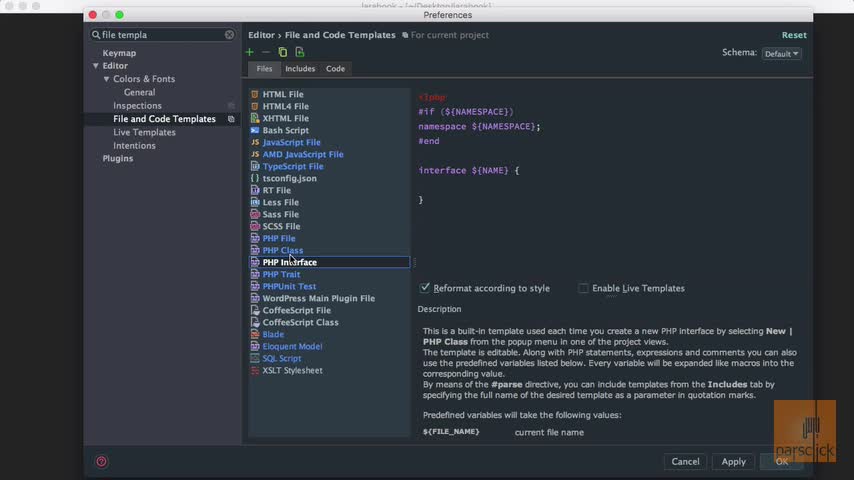Click the Reset to Default template icon
Viewport: 854px width, 480px height.
click(x=300, y=52)
